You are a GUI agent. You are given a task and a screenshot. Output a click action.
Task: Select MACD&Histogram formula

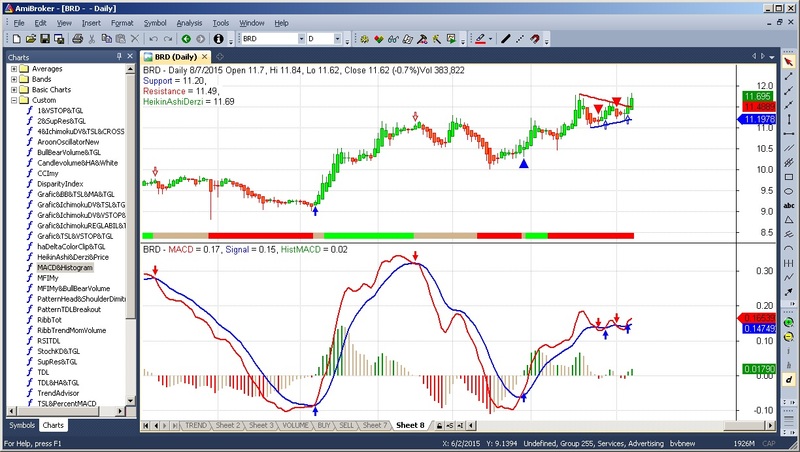pos(65,267)
